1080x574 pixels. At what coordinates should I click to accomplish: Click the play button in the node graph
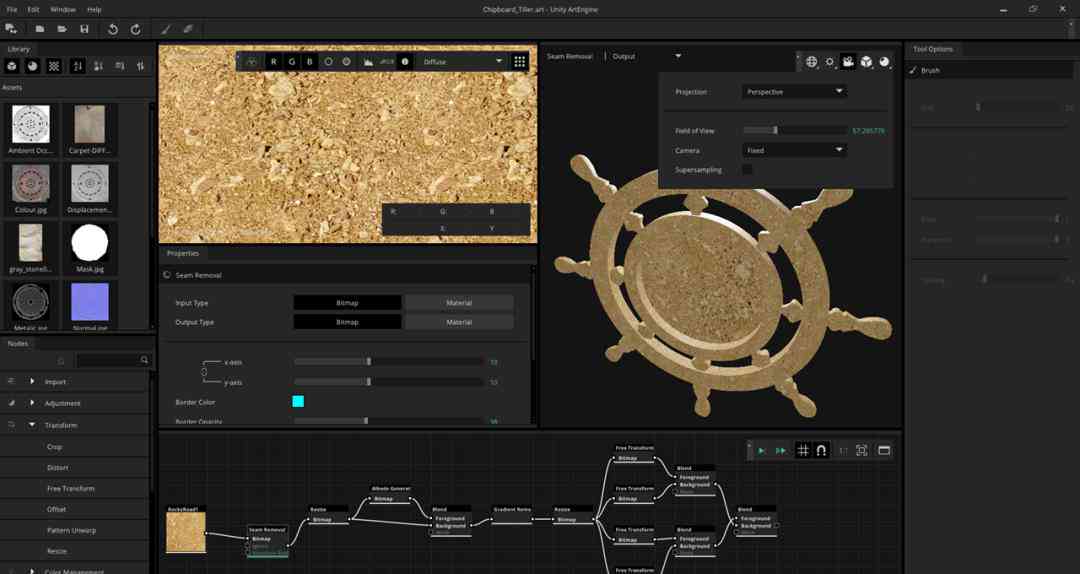[x=761, y=451]
